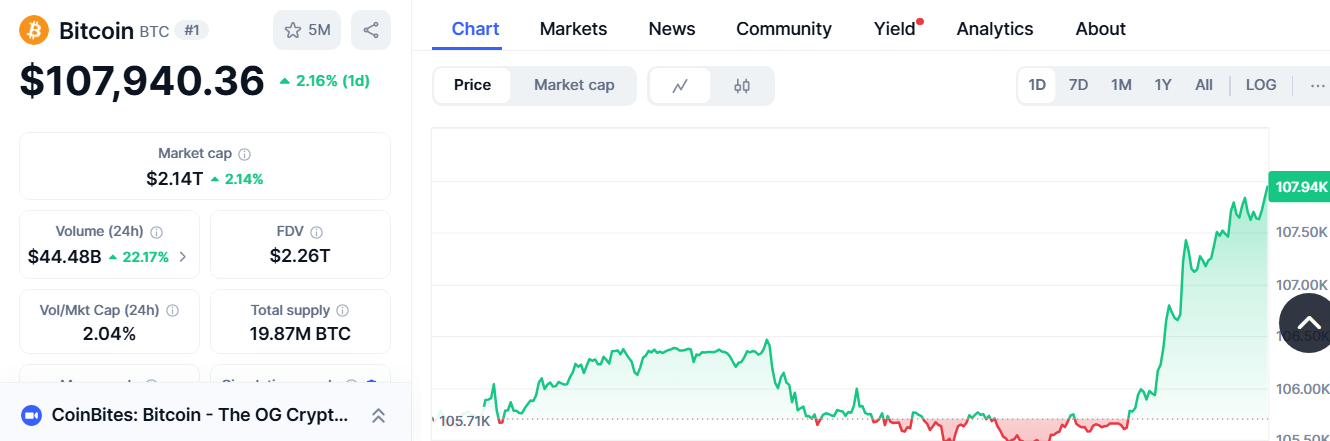Open the share icon button
The width and height of the screenshot is (1330, 441).
371,30
